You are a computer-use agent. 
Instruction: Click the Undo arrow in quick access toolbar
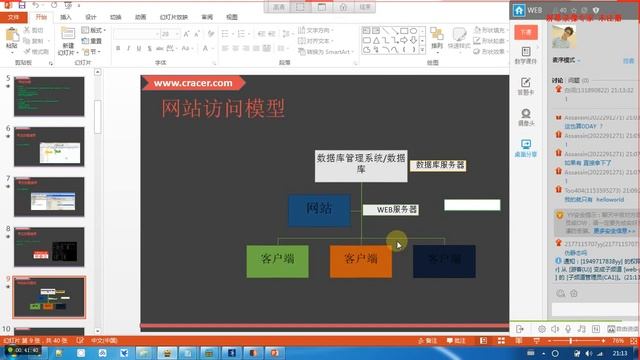point(36,5)
